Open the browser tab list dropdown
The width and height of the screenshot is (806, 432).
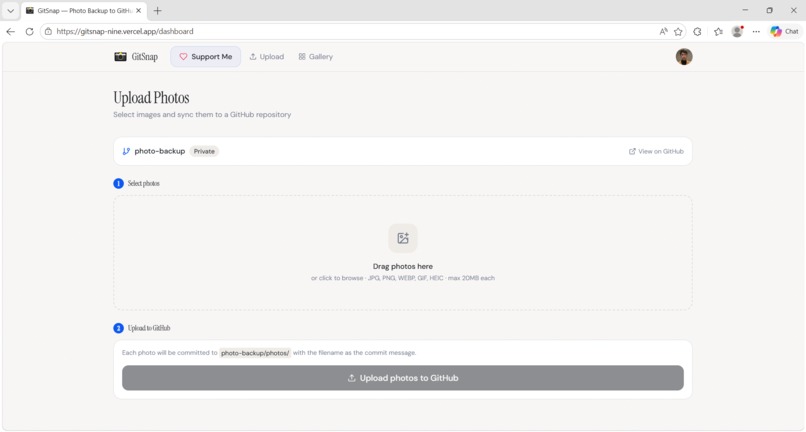click(10, 10)
